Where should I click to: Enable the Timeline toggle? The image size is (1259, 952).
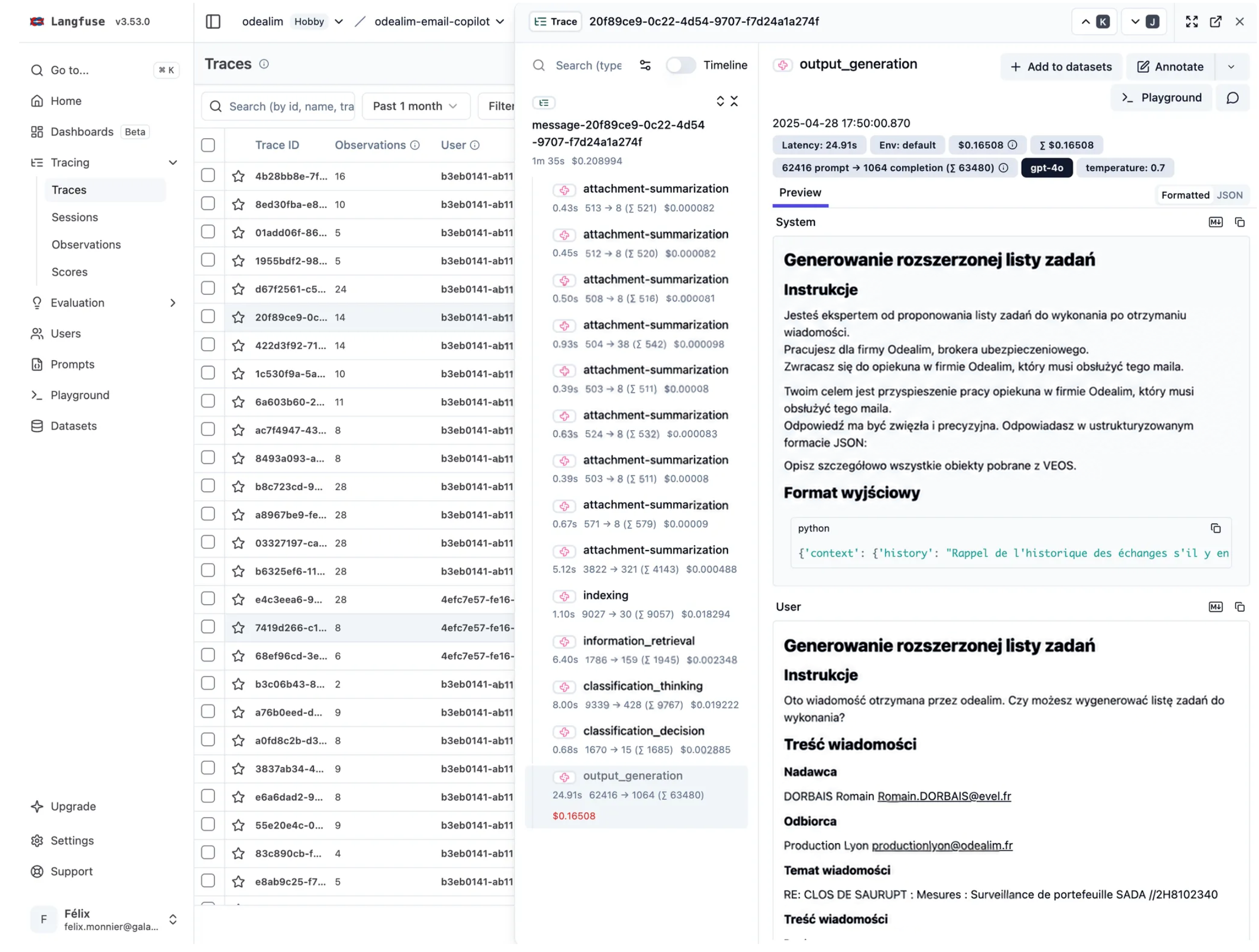click(681, 65)
